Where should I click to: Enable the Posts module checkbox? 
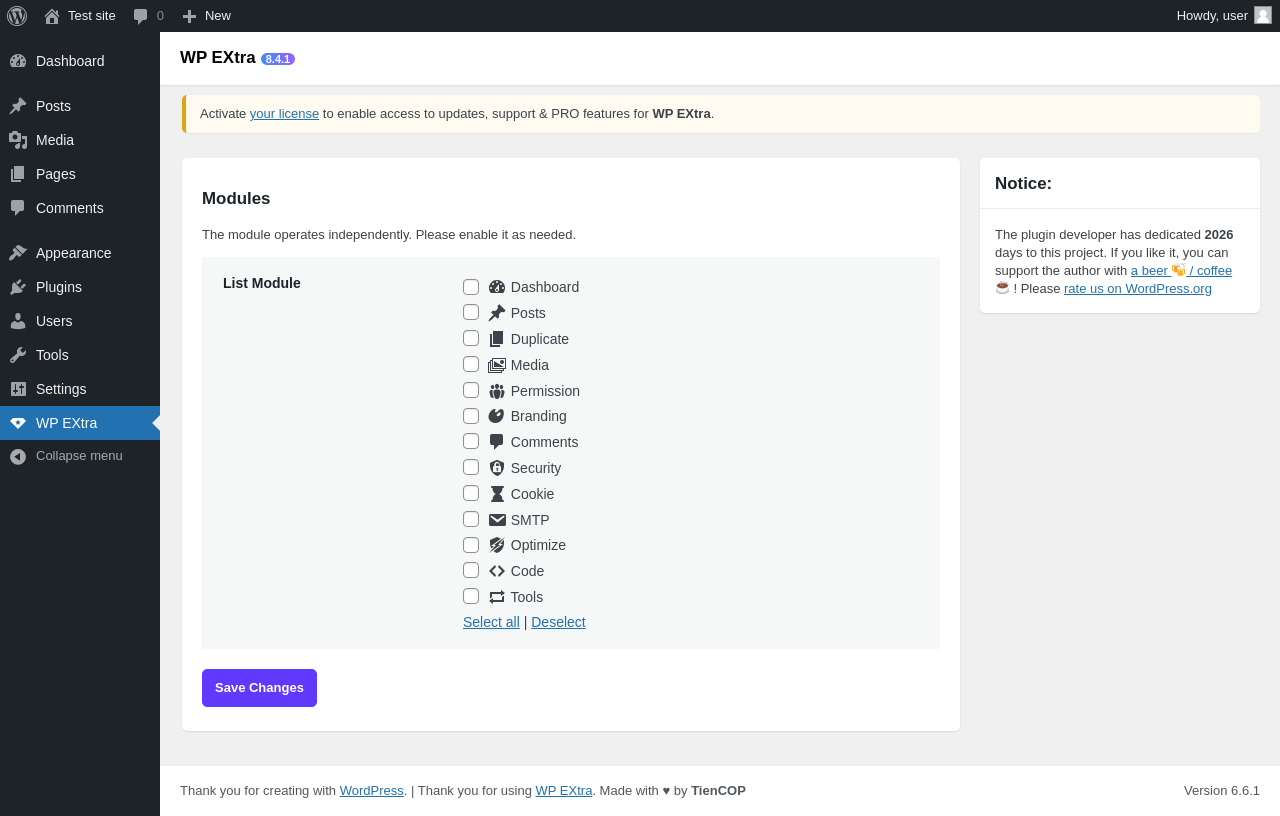tap(471, 312)
